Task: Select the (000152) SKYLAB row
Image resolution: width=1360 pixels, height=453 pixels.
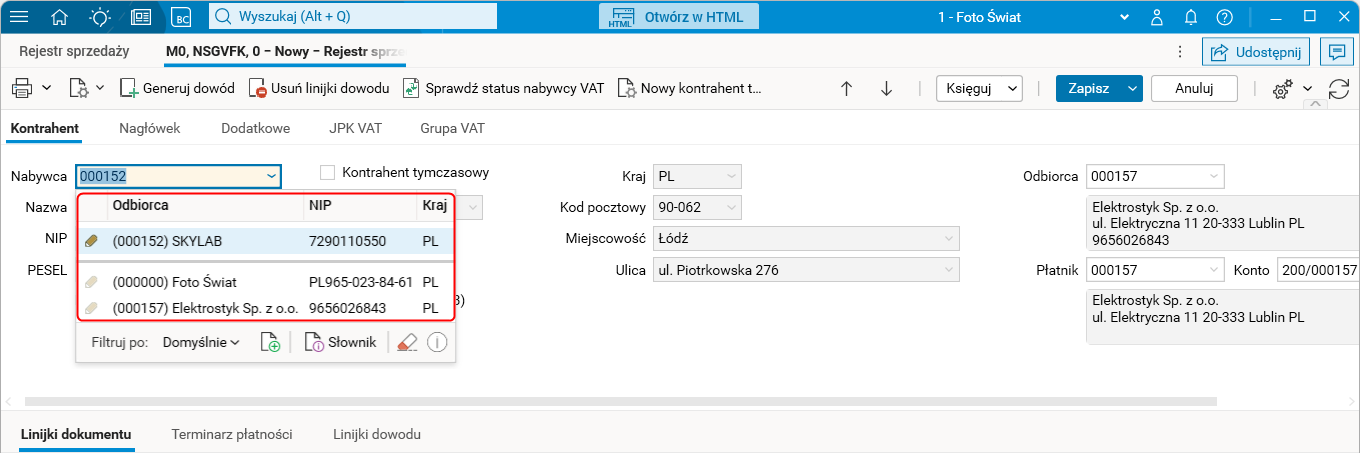Action: (x=266, y=241)
